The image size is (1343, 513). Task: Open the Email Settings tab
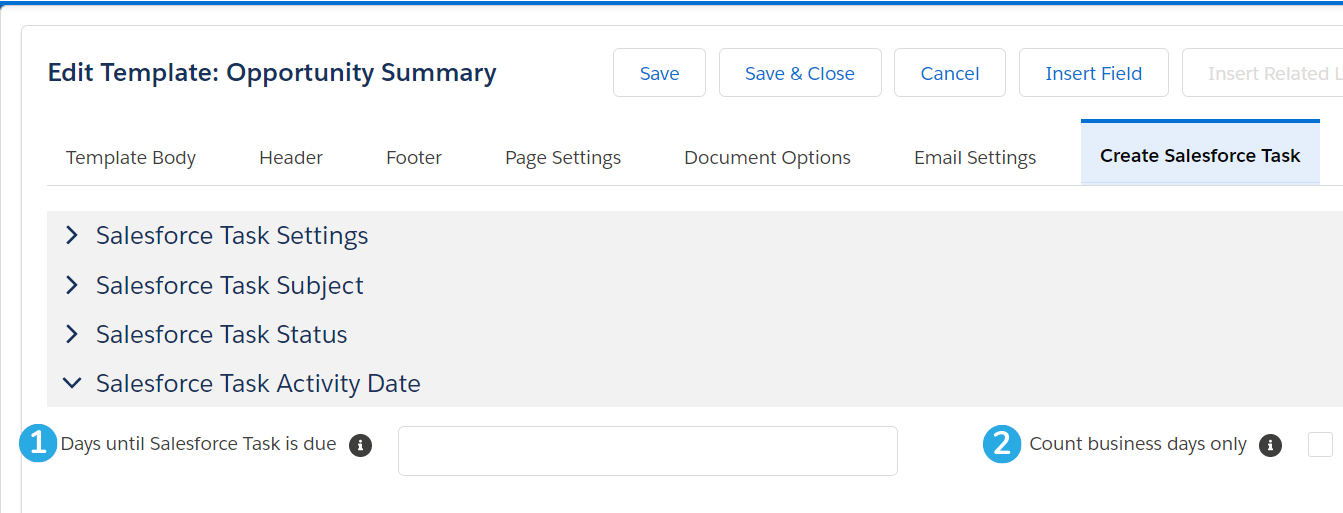pos(975,157)
